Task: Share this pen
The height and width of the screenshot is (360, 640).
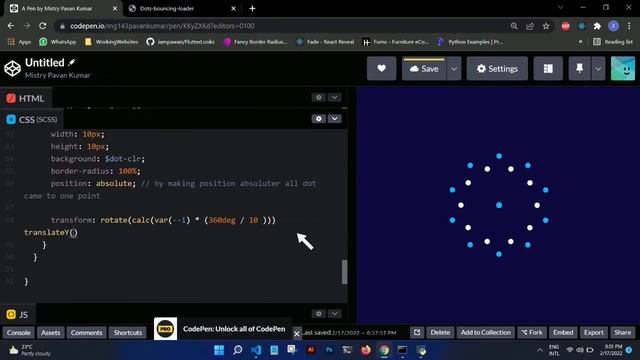Action: [x=622, y=333]
